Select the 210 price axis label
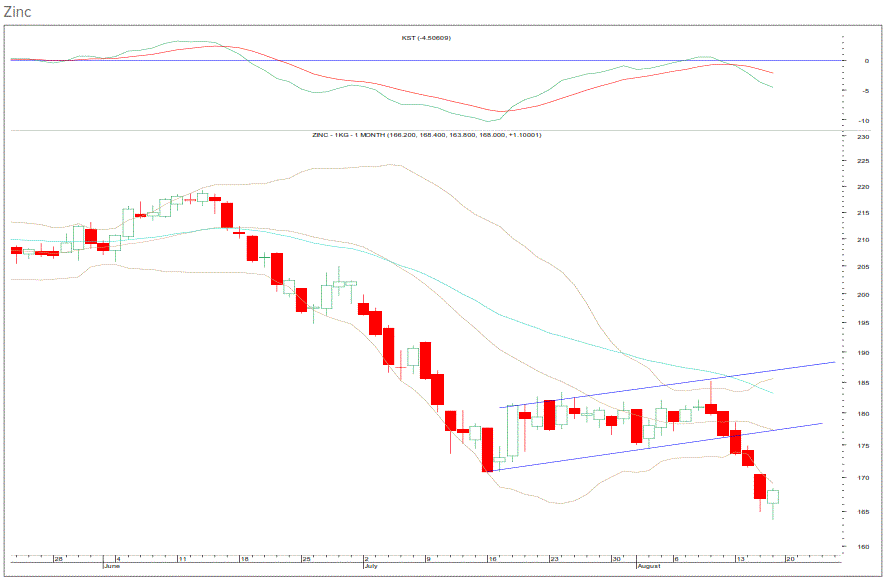Screen dimensions: 890x583 point(863,240)
